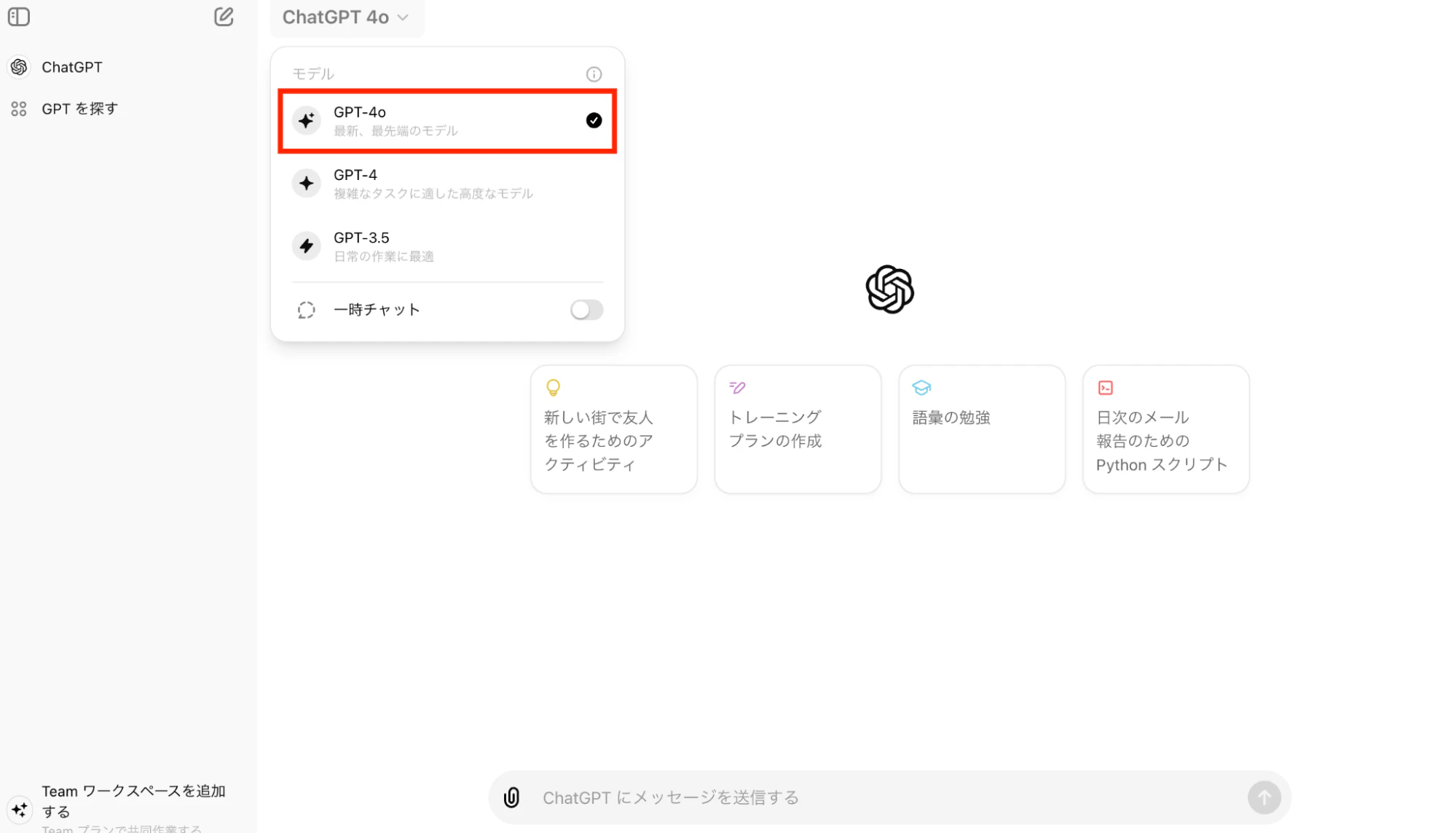This screenshot has width=1456, height=833.
Task: Enable the 一時チャット toggle
Action: pos(586,309)
